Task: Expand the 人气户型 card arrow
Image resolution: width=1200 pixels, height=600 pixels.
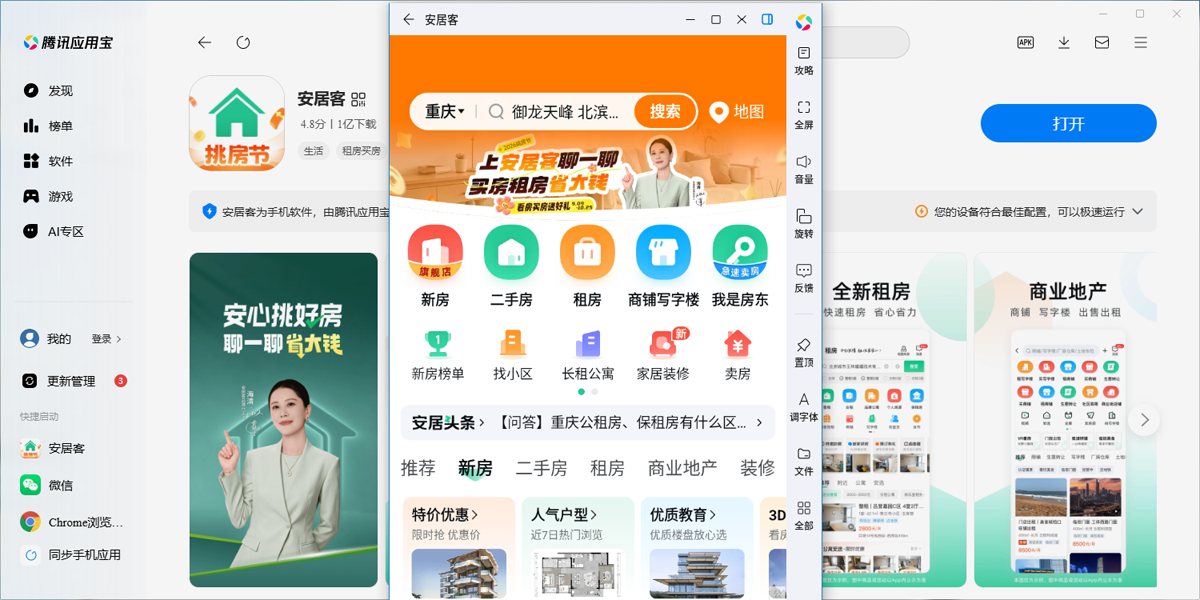Action: coord(594,515)
